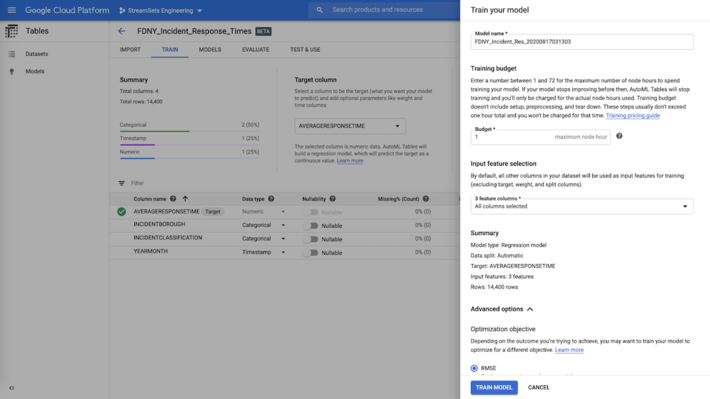
Task: Click the Filter text field
Action: (137, 183)
